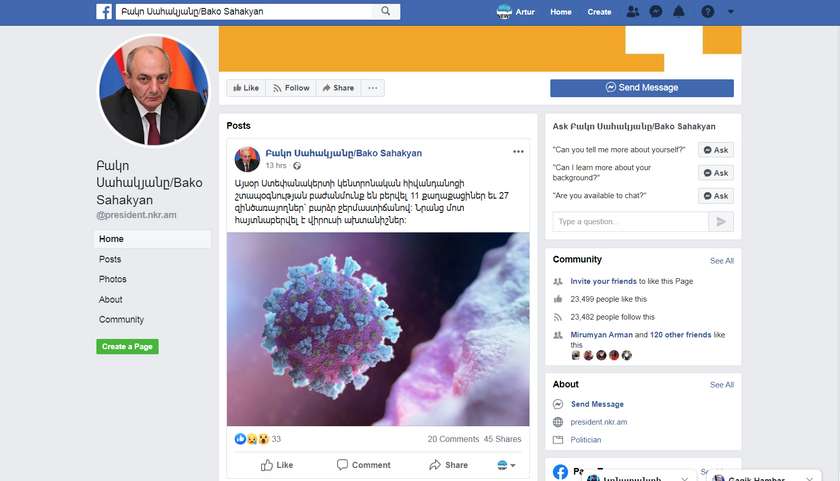Viewport: 840px width, 481px height.
Task: Open friend requests icon
Action: coord(633,12)
